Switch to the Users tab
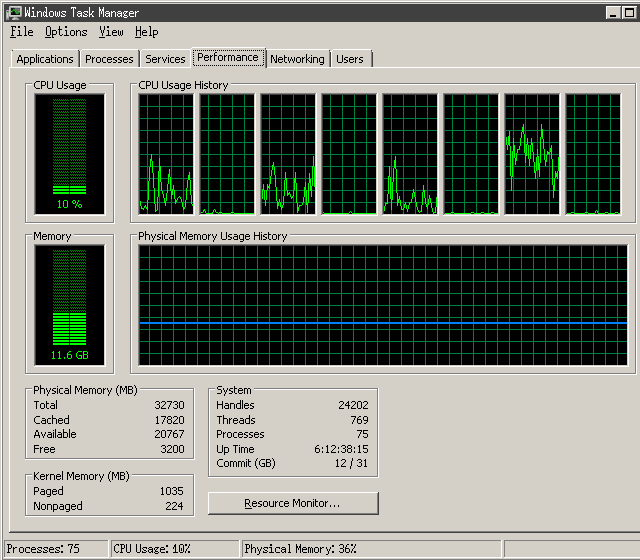 click(350, 59)
